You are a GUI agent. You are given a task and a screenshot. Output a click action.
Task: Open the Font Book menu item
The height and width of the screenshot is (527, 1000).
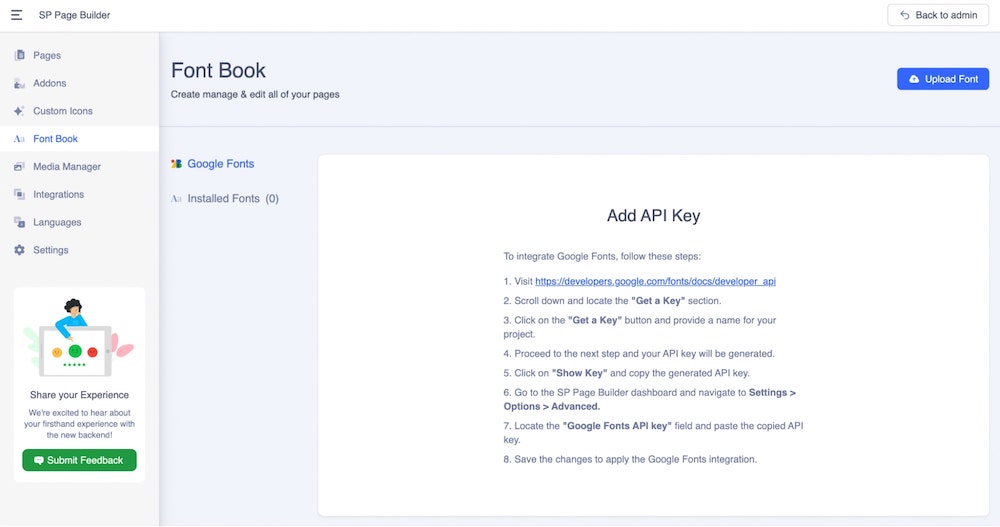click(x=55, y=139)
